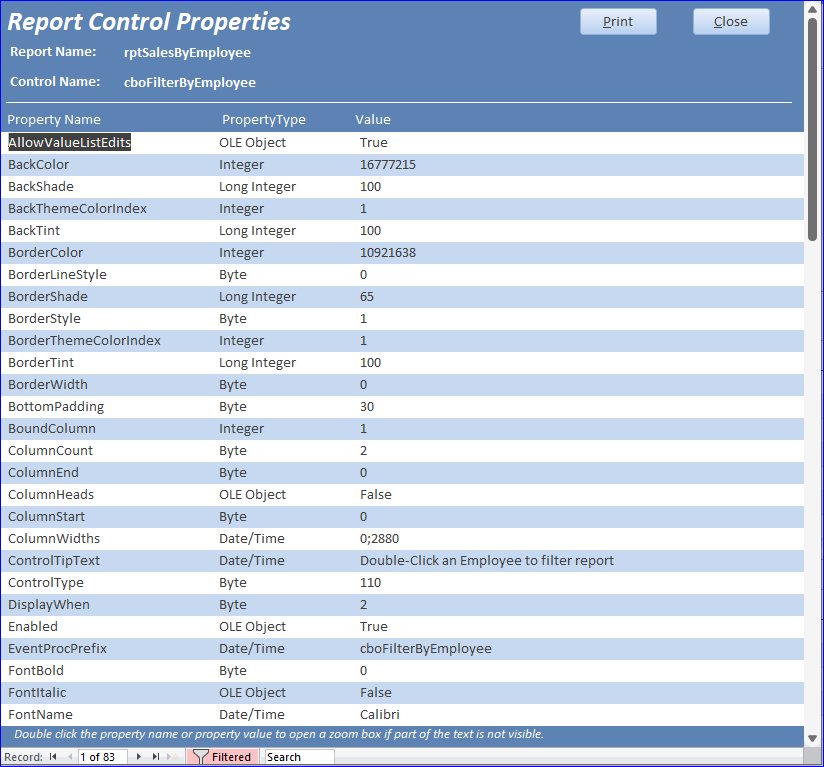Click the new blank record icon
Screen dimensions: 824x767
pos(172,756)
